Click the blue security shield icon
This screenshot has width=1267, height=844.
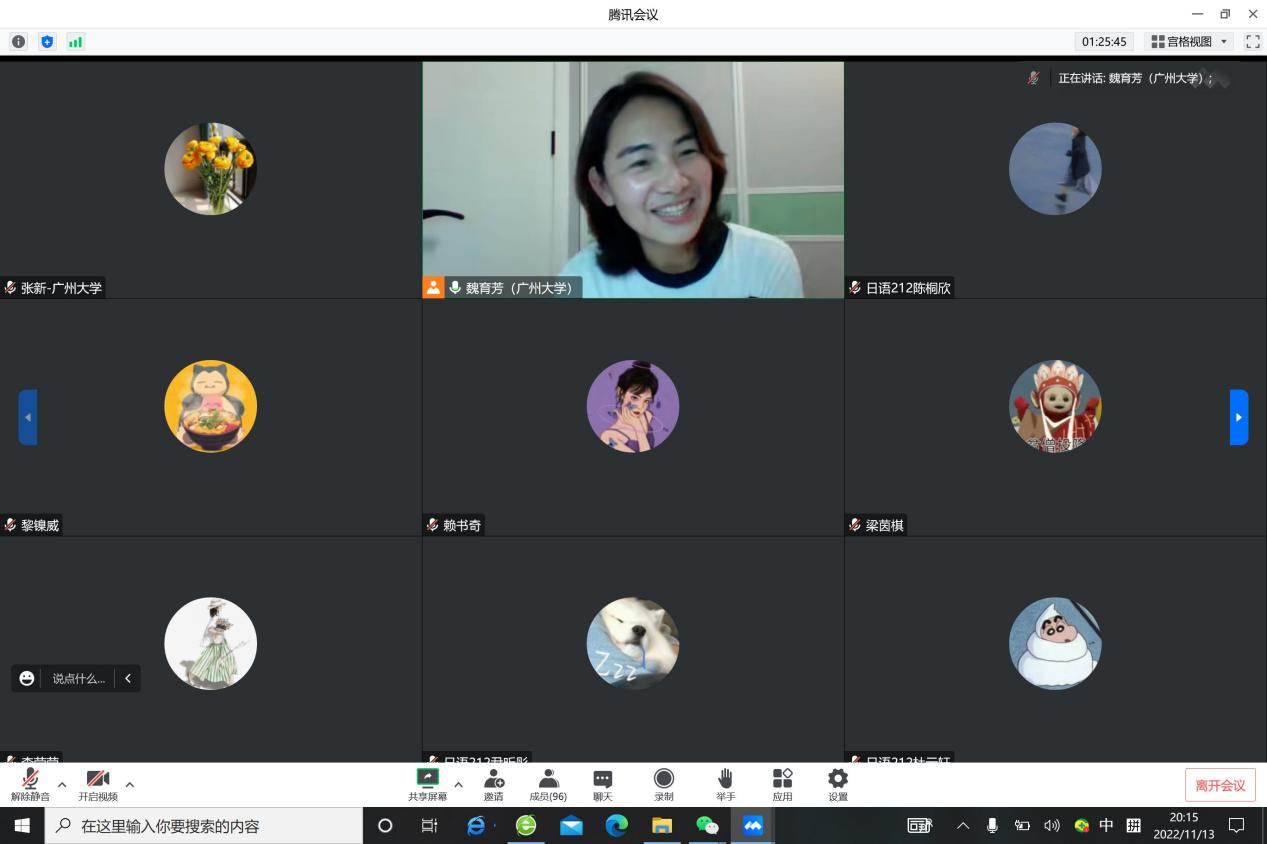pos(47,42)
